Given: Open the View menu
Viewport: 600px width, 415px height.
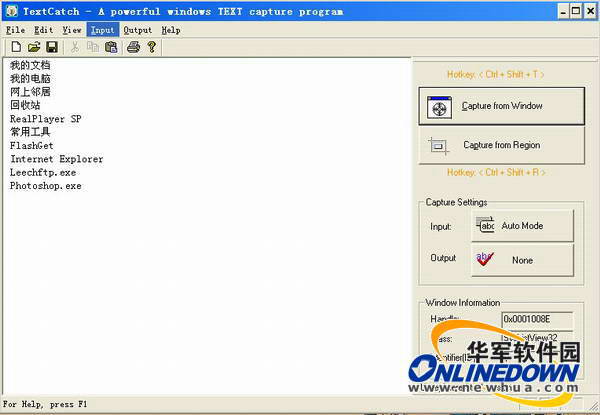Looking at the screenshot, I should (x=72, y=30).
